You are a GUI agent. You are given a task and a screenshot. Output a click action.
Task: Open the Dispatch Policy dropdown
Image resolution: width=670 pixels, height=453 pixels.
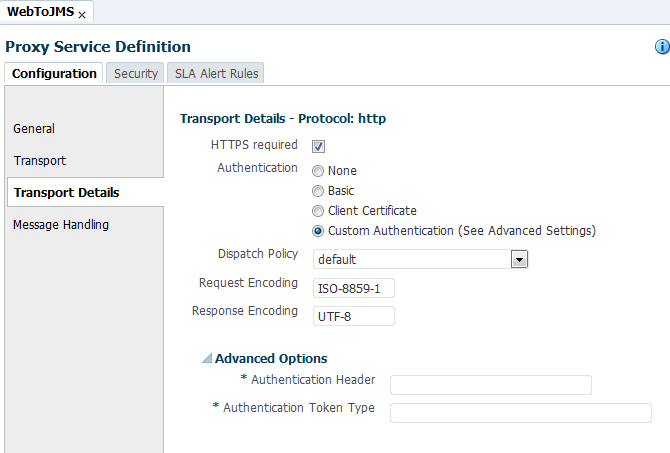click(x=519, y=259)
